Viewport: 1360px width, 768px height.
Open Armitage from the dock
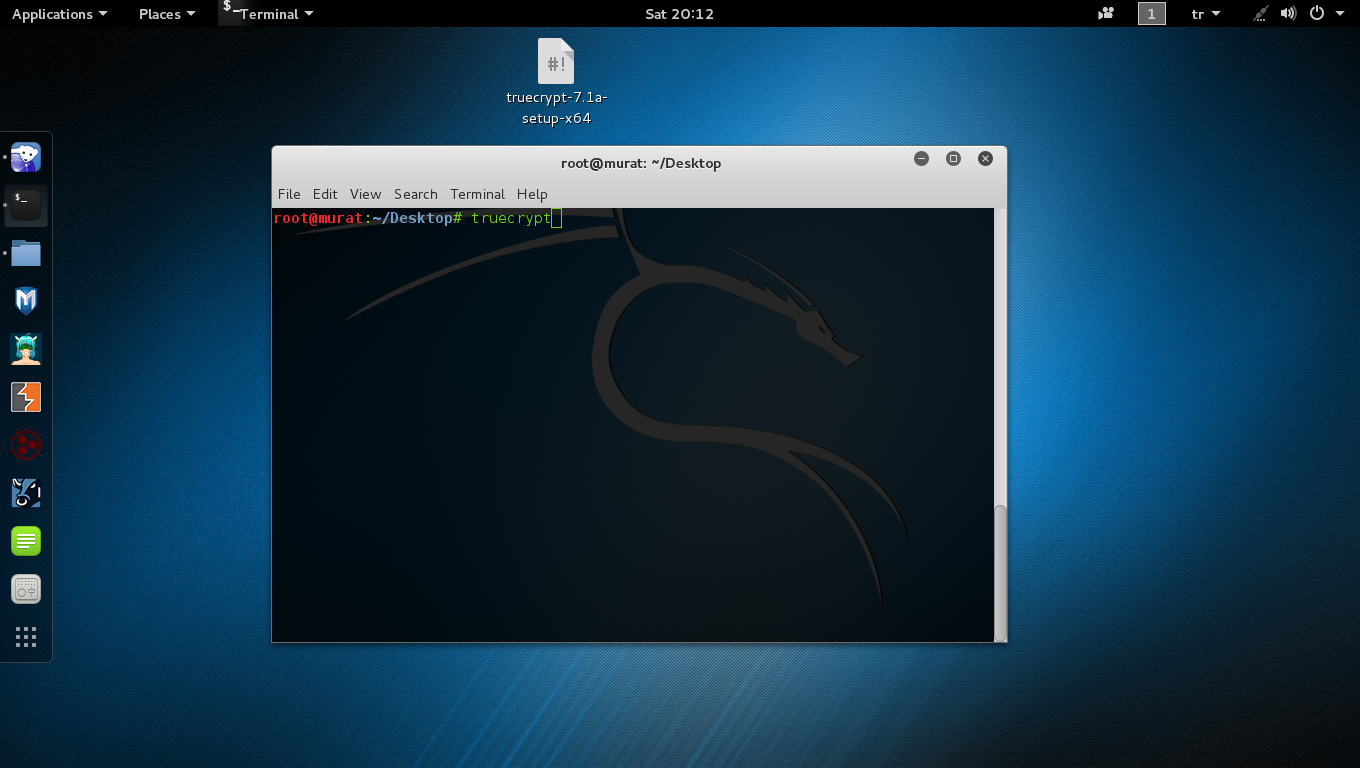pyautogui.click(x=26, y=349)
